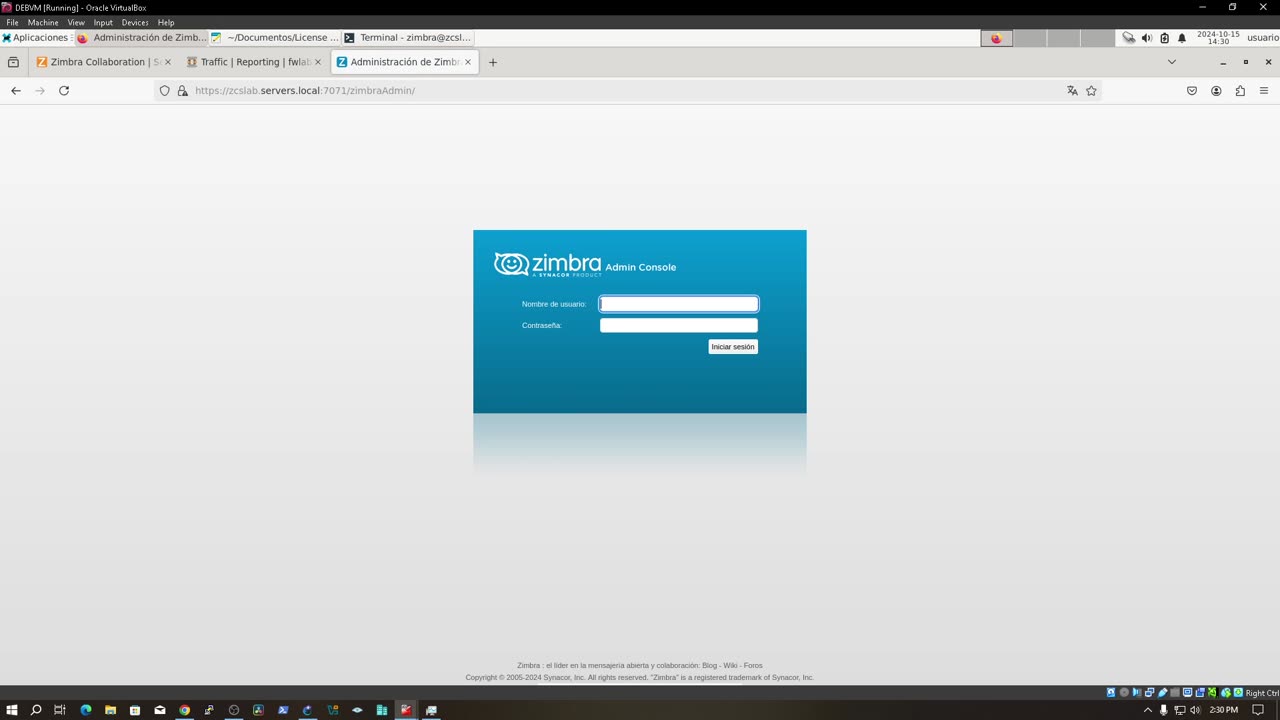Open the Windows action center notifications
The image size is (1280, 720).
click(1258, 710)
